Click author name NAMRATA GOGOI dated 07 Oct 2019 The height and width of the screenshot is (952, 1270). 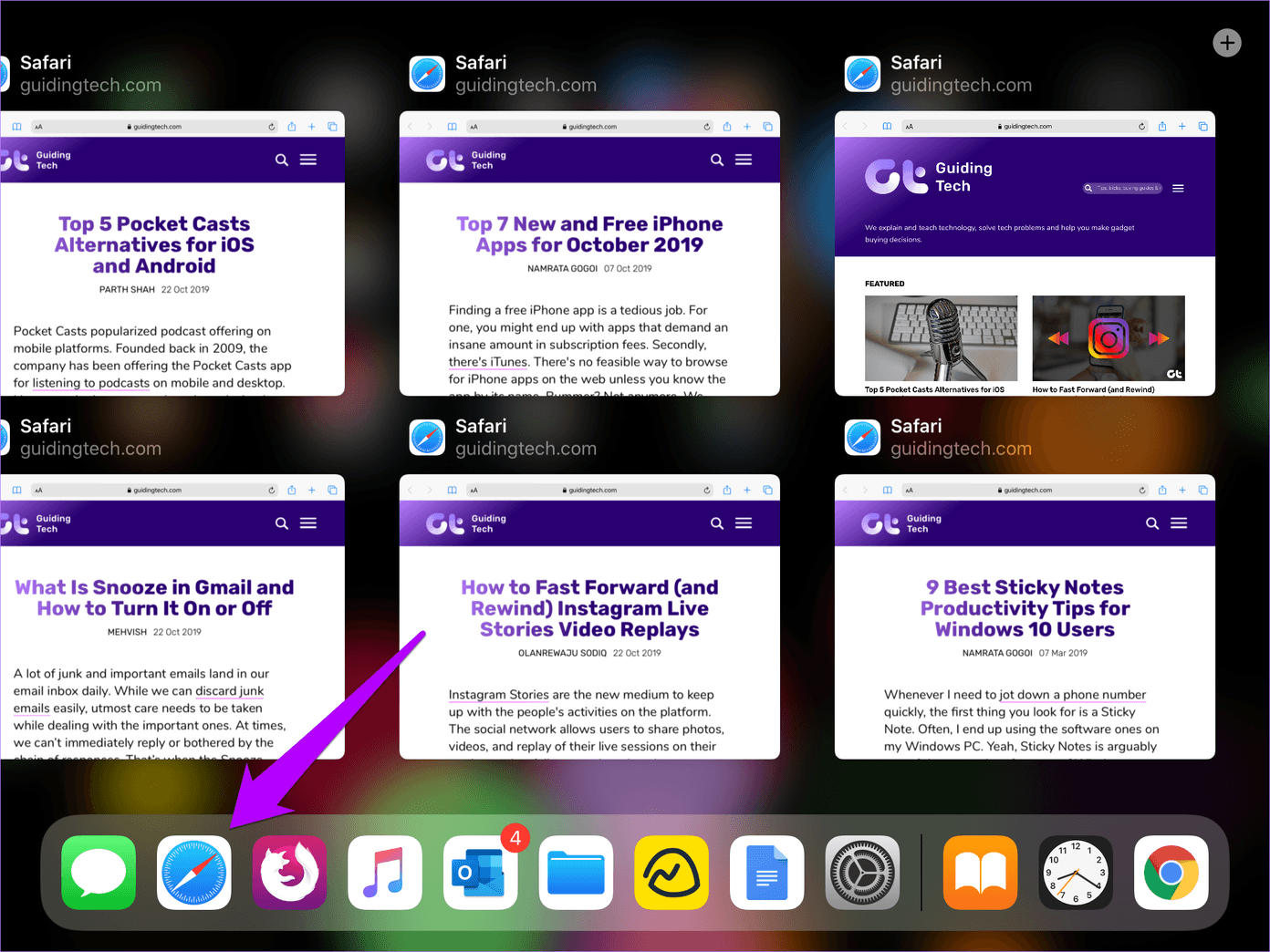(x=562, y=269)
